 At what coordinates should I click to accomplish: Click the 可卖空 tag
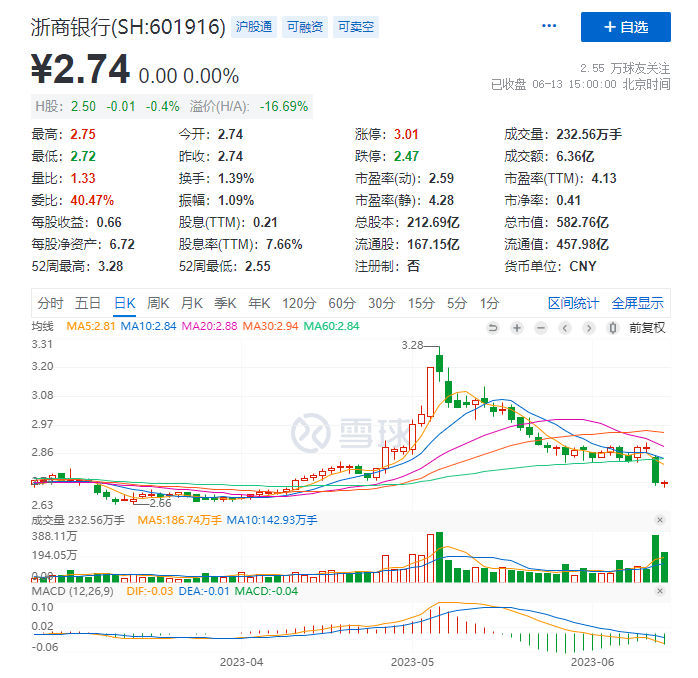(356, 27)
